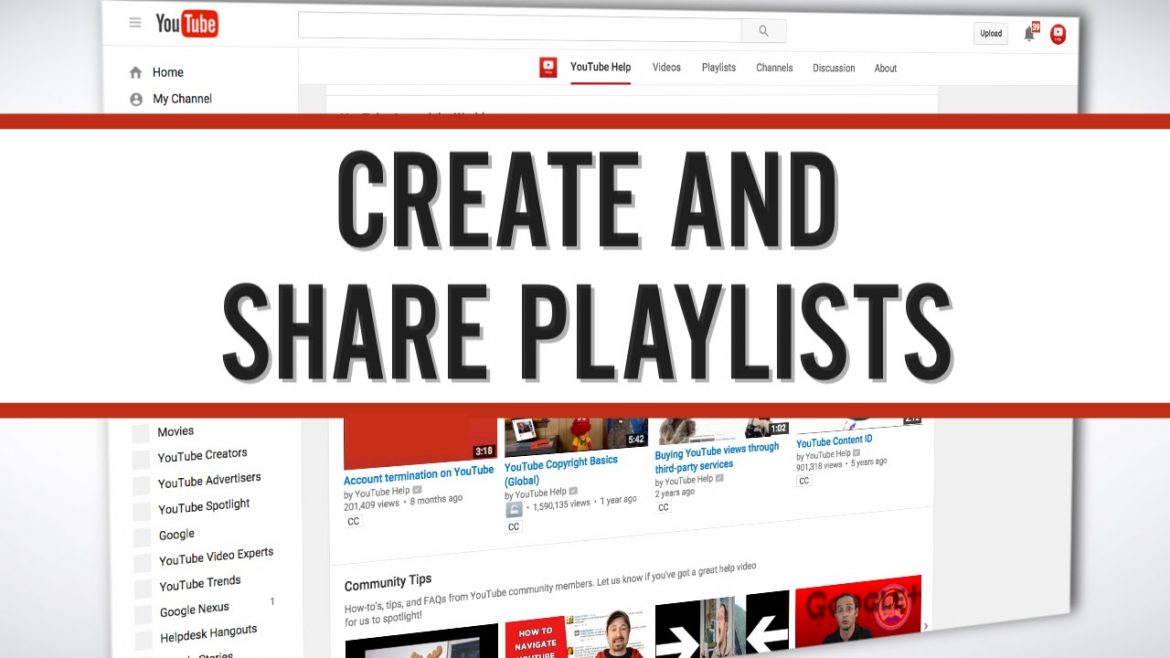This screenshot has height=658, width=1170.
Task: Click the Google channel icon in sidebar
Action: point(142,537)
